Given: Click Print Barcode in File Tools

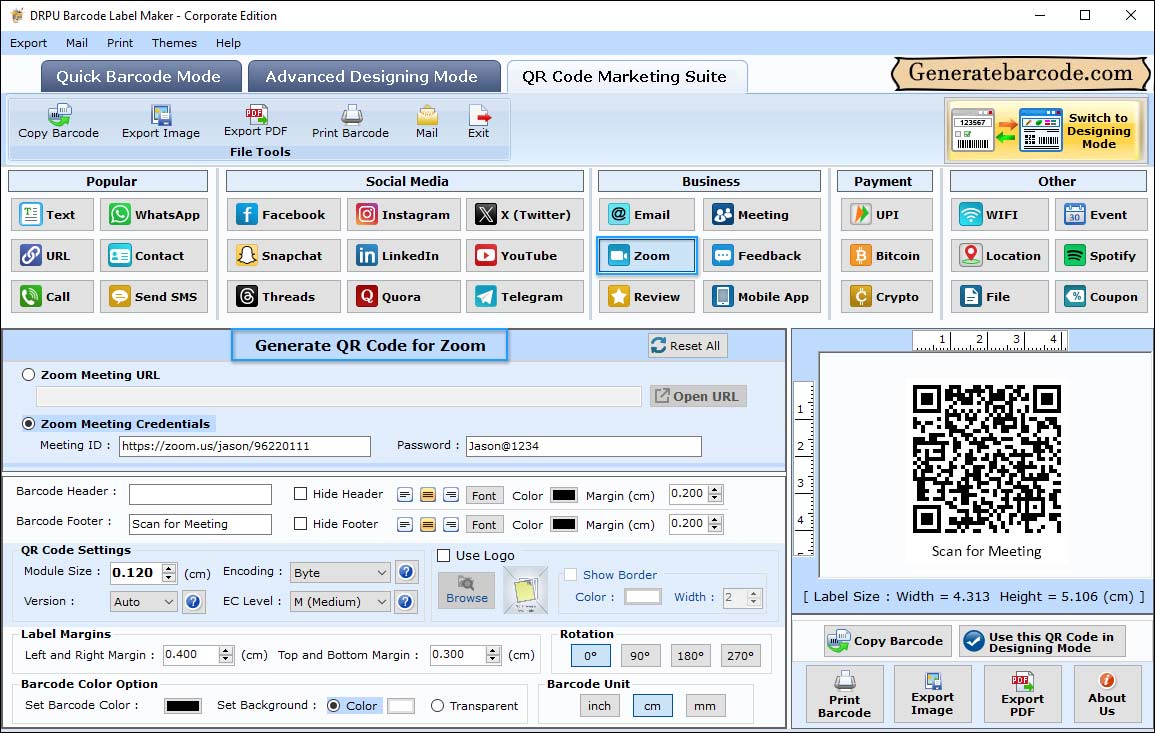Looking at the screenshot, I should point(350,122).
